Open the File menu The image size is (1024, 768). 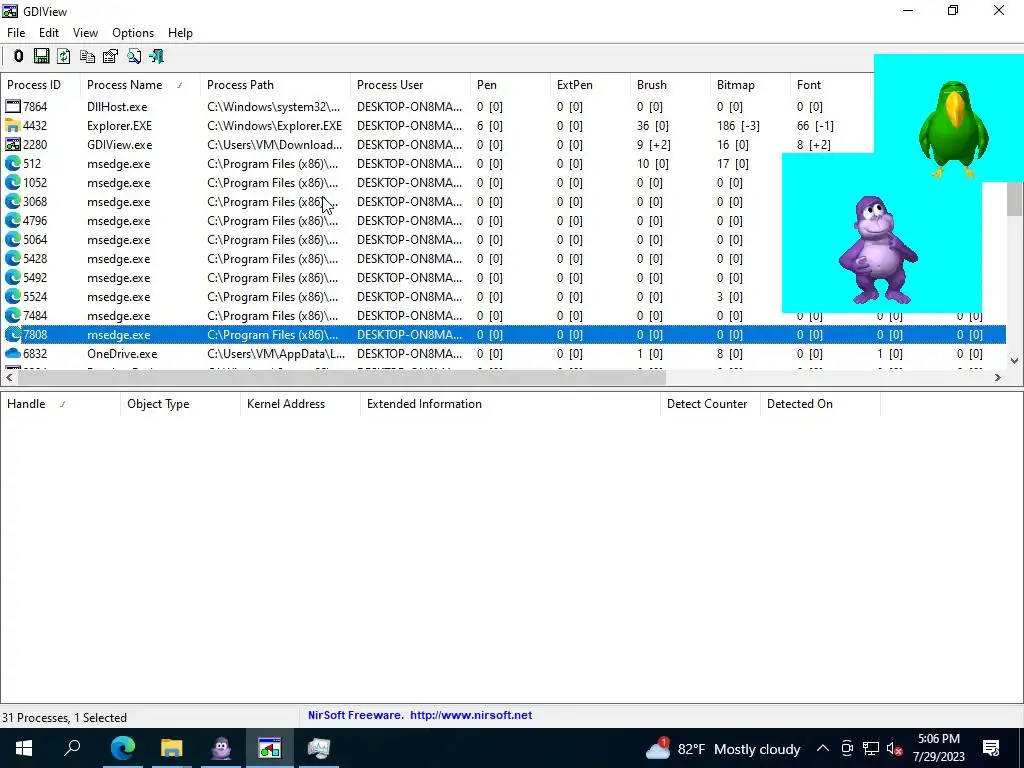(x=16, y=33)
